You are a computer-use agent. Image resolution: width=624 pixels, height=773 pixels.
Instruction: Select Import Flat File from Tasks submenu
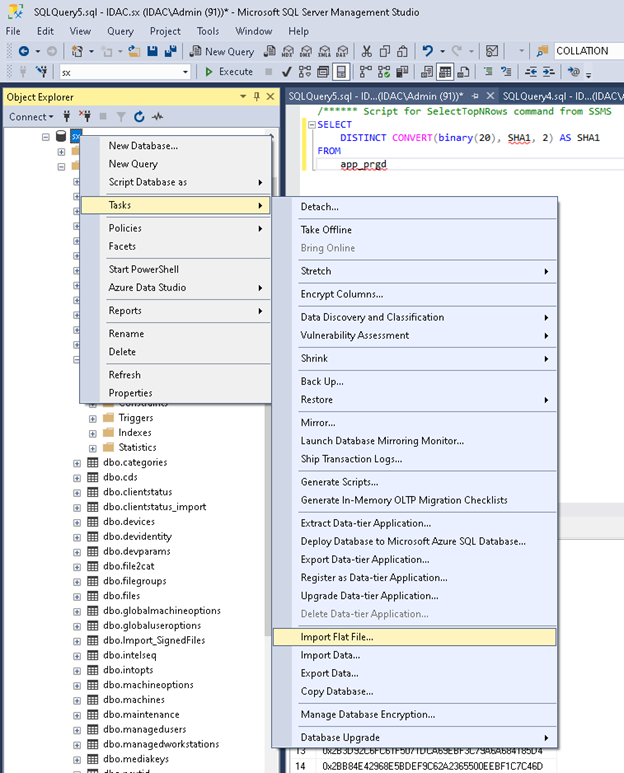(337, 637)
